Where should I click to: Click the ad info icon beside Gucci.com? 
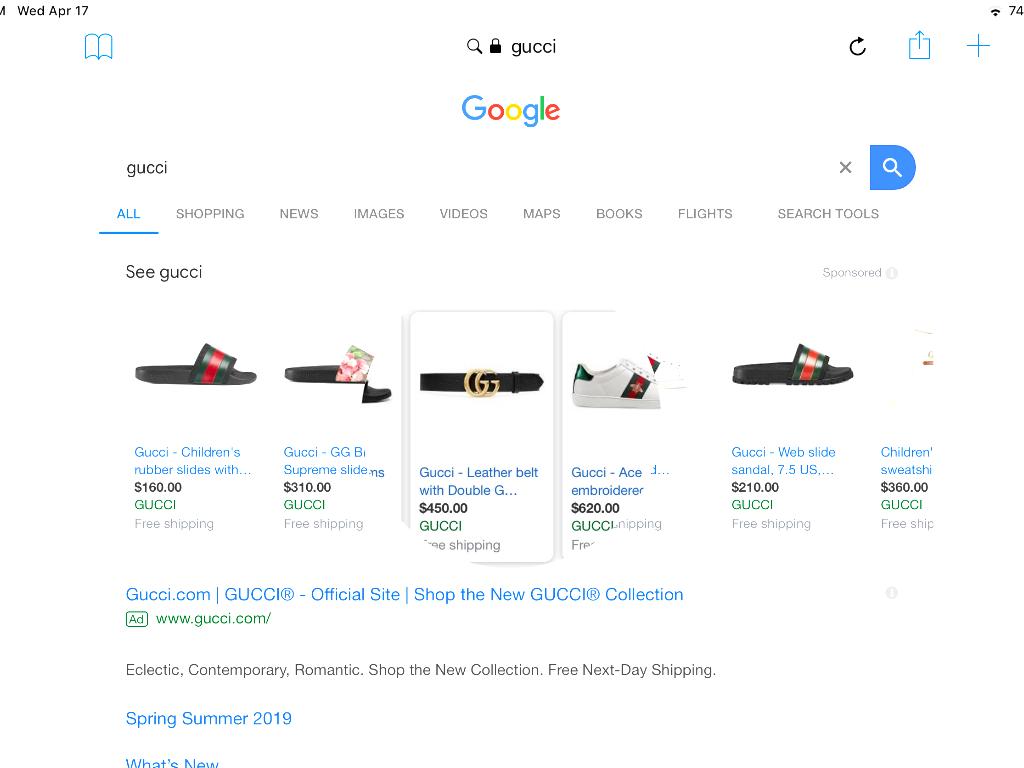891,593
